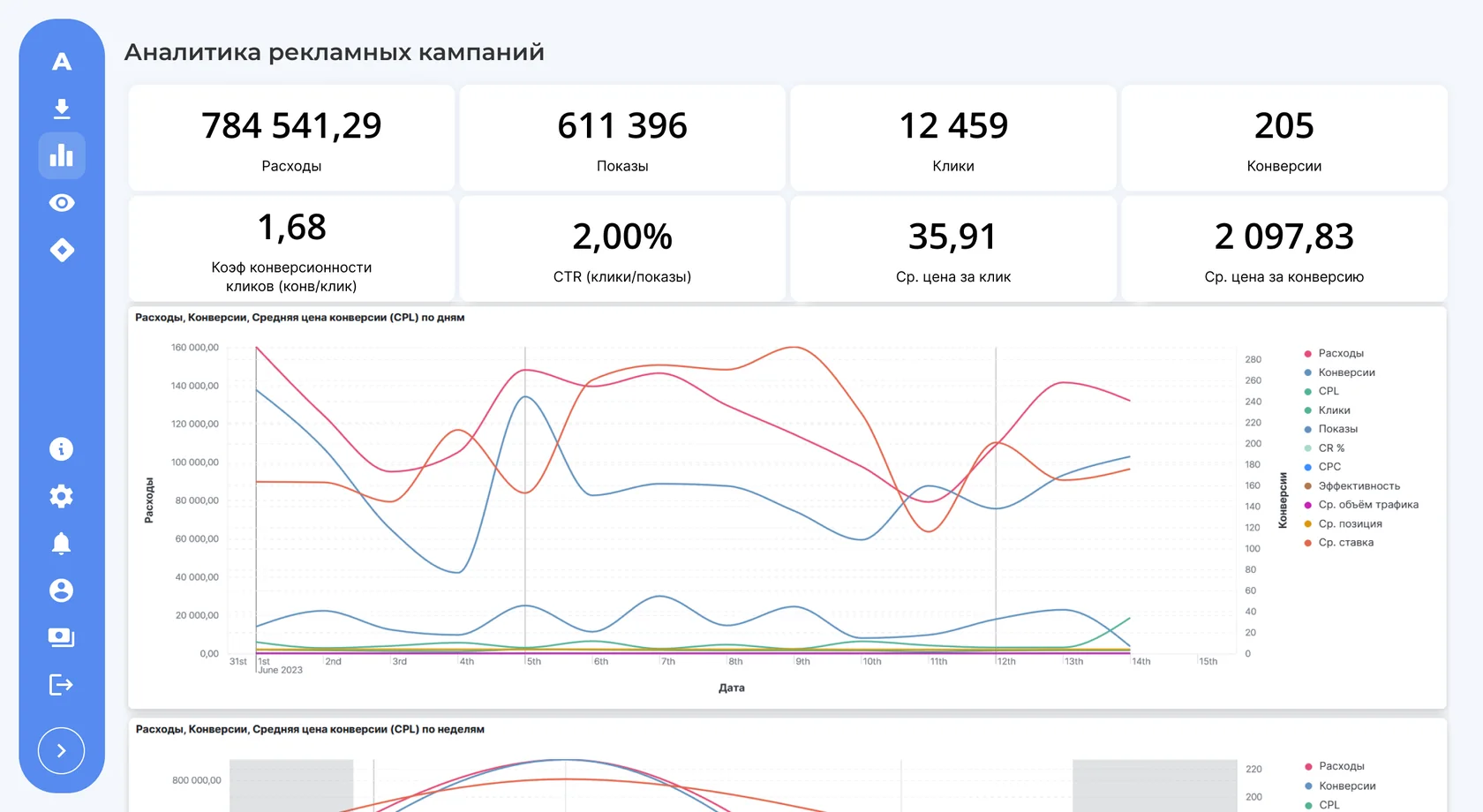Click the screen cast icon in sidebar

(x=61, y=637)
